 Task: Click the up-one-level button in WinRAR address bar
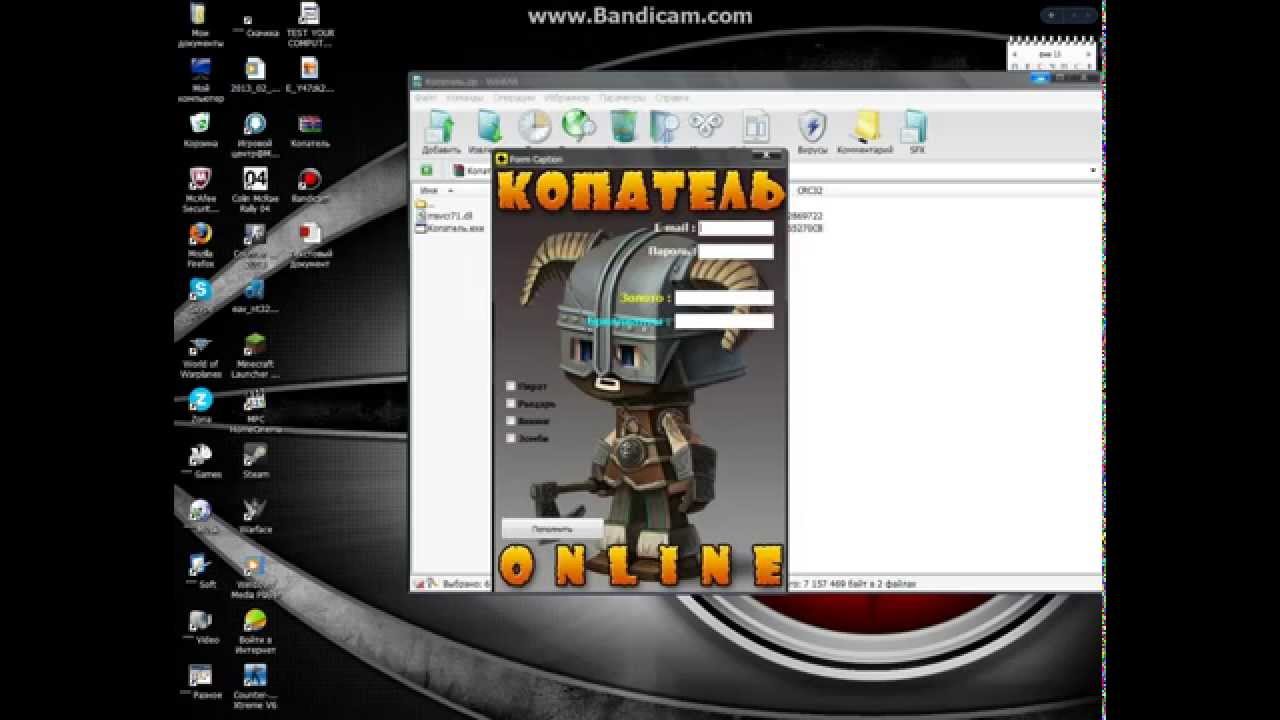[427, 170]
